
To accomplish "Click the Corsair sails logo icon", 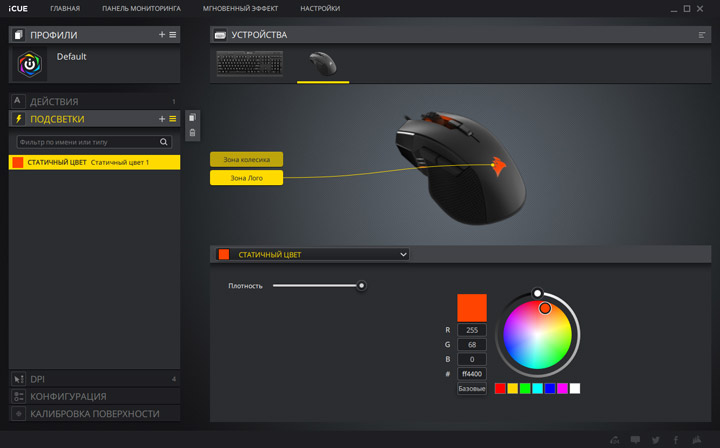I will click(x=697, y=439).
